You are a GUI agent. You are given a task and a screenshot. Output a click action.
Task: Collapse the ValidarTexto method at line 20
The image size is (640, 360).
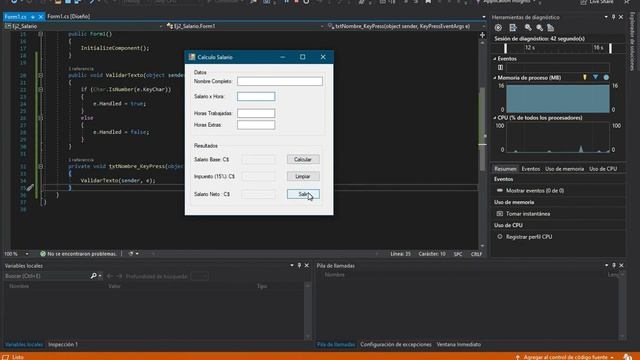tap(40, 75)
